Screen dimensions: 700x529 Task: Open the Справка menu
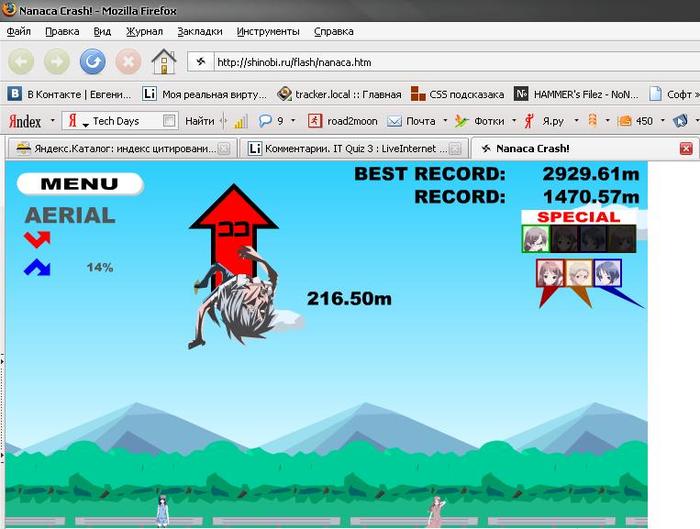(x=333, y=31)
